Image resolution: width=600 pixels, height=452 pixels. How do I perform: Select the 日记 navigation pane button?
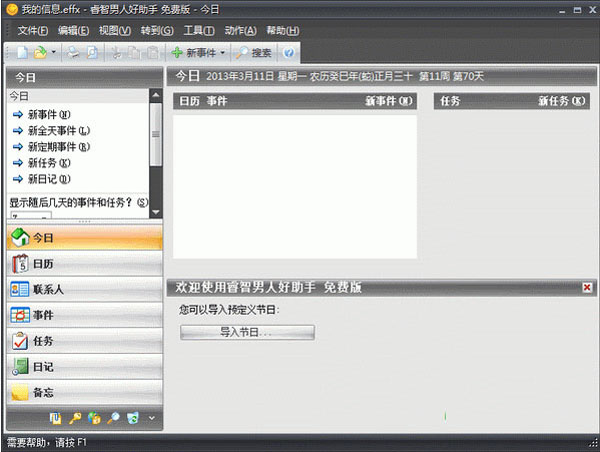tap(85, 367)
